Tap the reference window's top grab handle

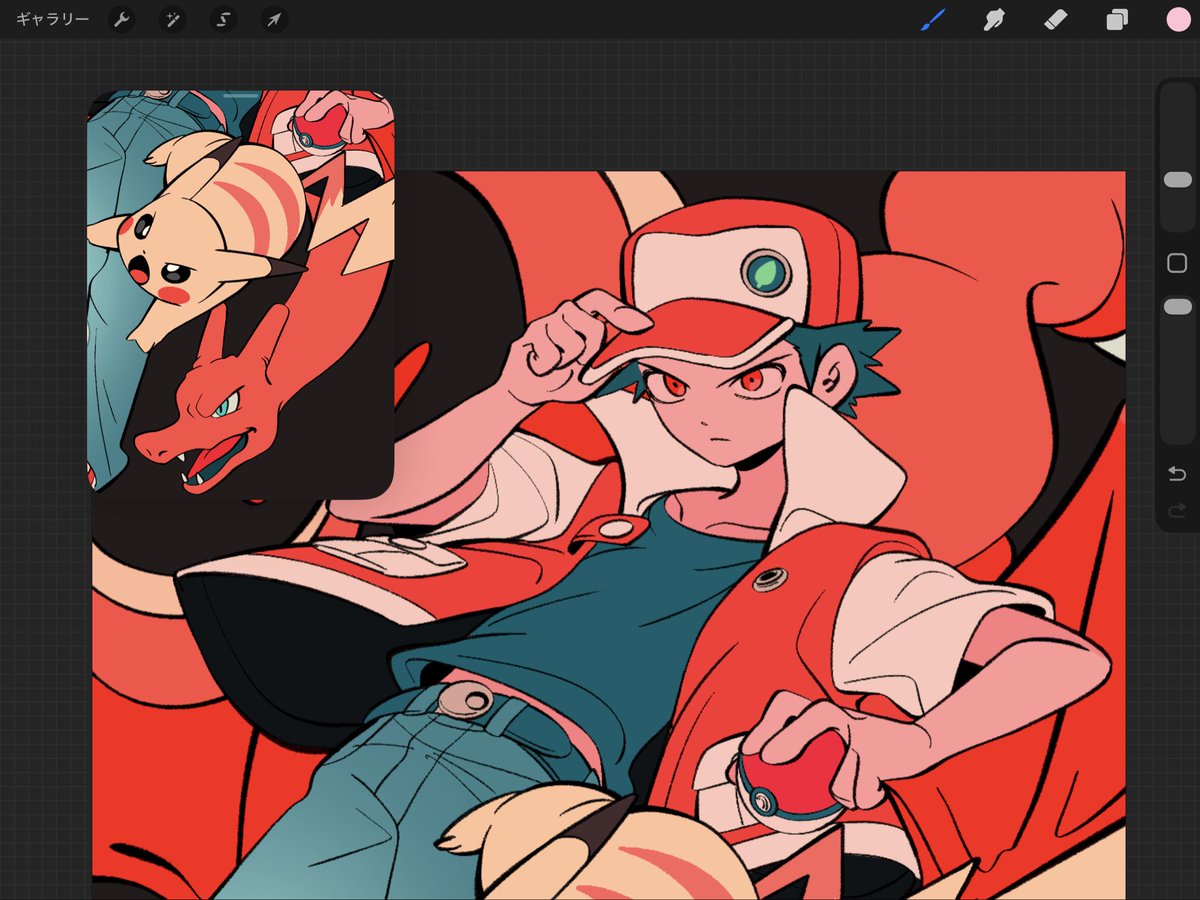pyautogui.click(x=240, y=96)
